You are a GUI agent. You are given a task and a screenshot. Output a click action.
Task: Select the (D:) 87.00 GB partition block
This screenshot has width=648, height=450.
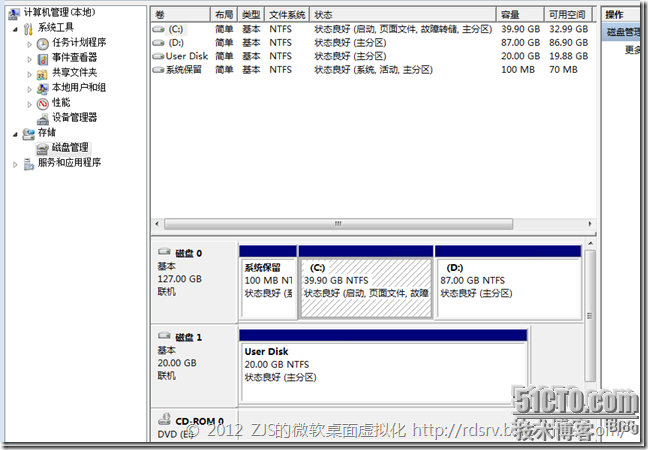pyautogui.click(x=509, y=288)
